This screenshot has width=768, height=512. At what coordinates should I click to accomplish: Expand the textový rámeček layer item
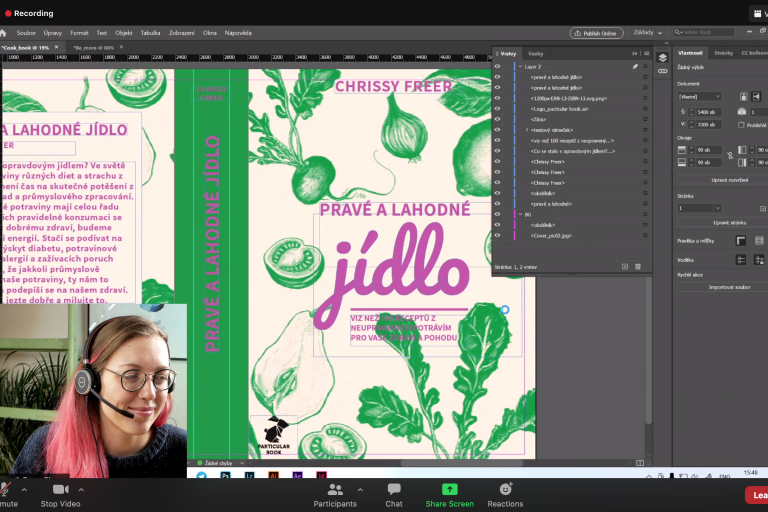[x=526, y=130]
